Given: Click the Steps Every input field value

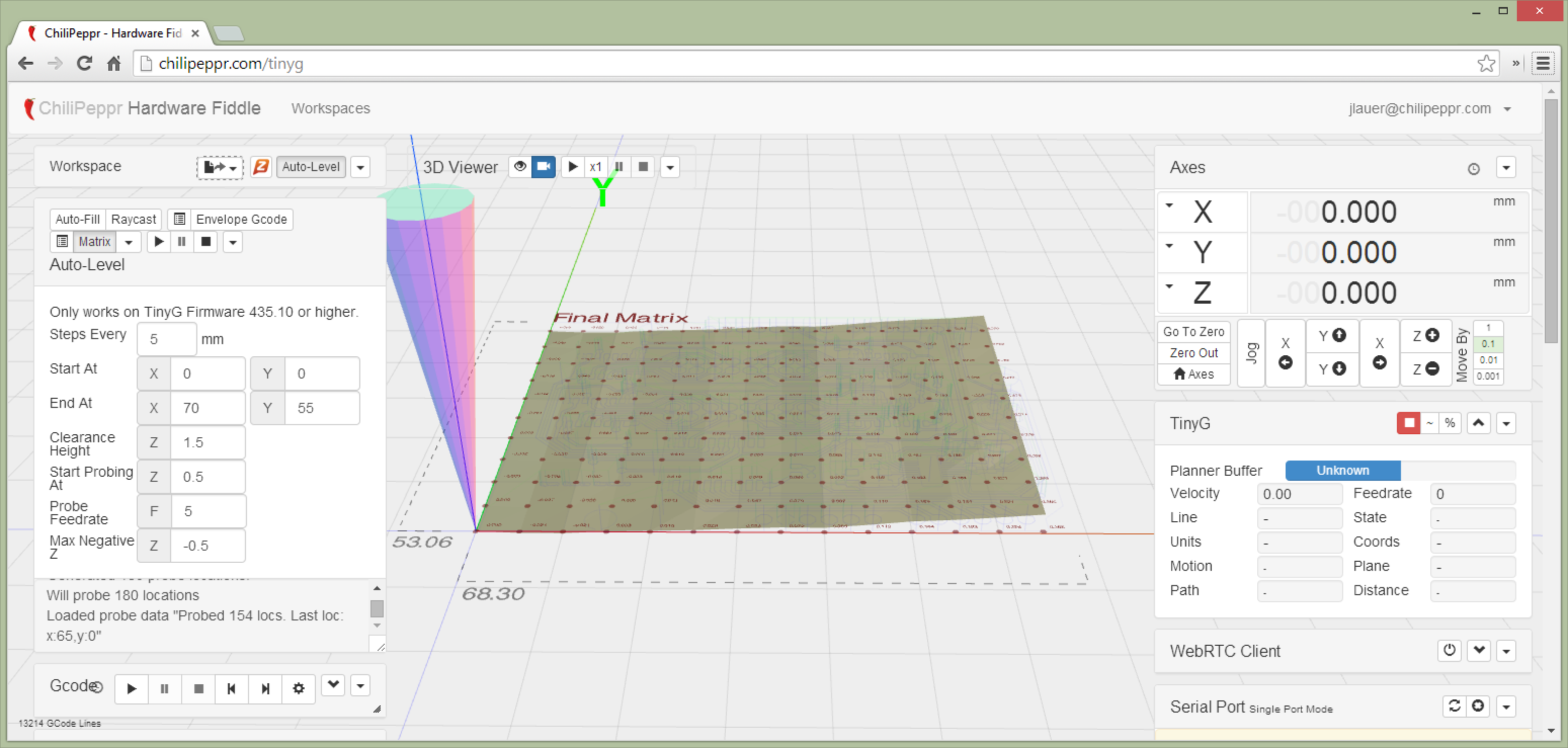Looking at the screenshot, I should click(166, 338).
